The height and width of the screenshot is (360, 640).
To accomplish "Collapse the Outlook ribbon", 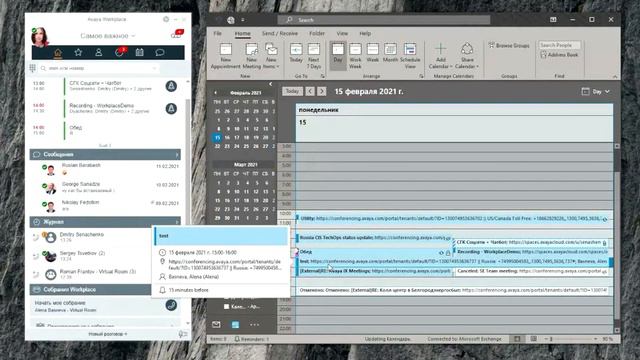I will [x=615, y=76].
